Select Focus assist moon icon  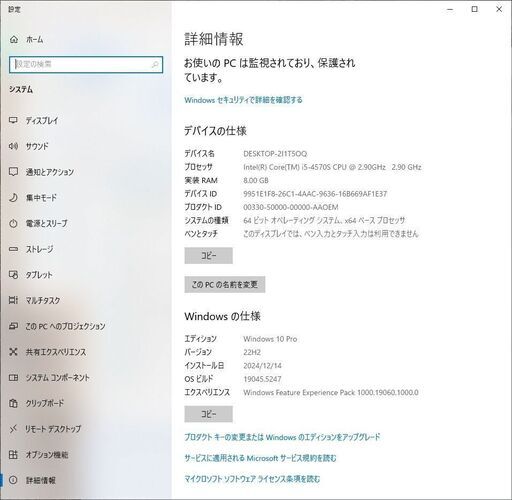[13, 197]
